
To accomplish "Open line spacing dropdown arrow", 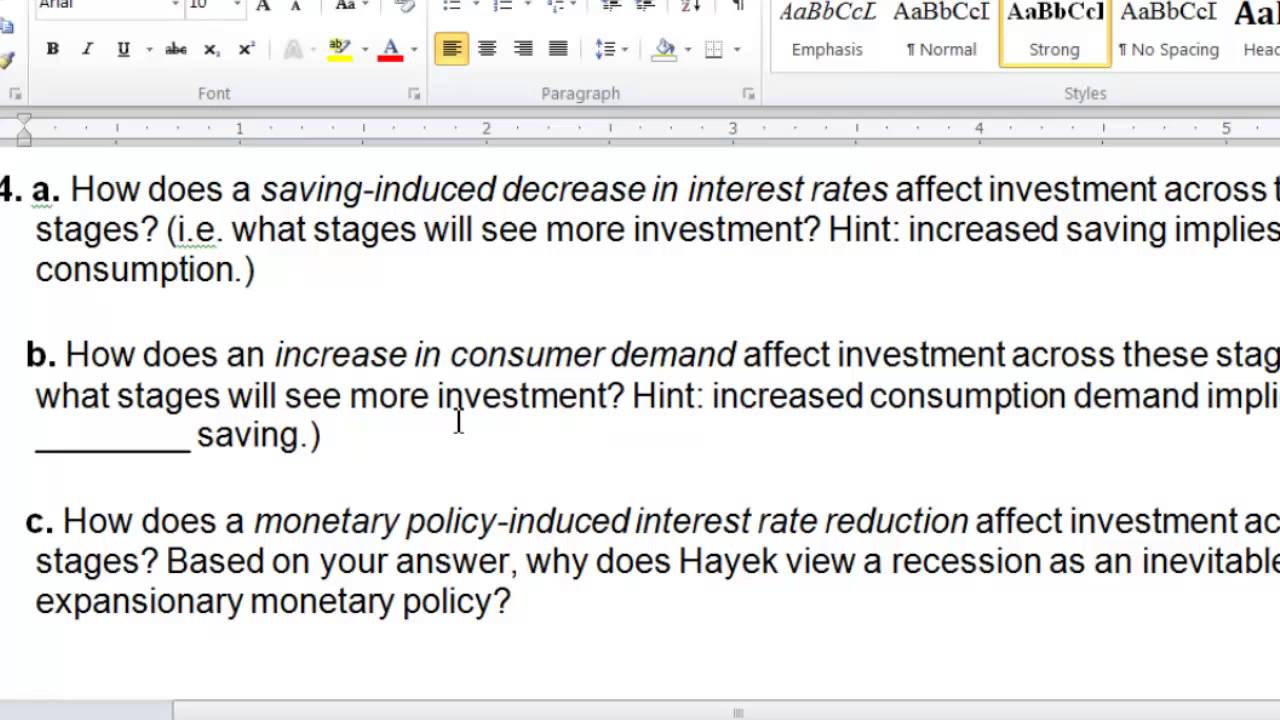I will (x=625, y=49).
